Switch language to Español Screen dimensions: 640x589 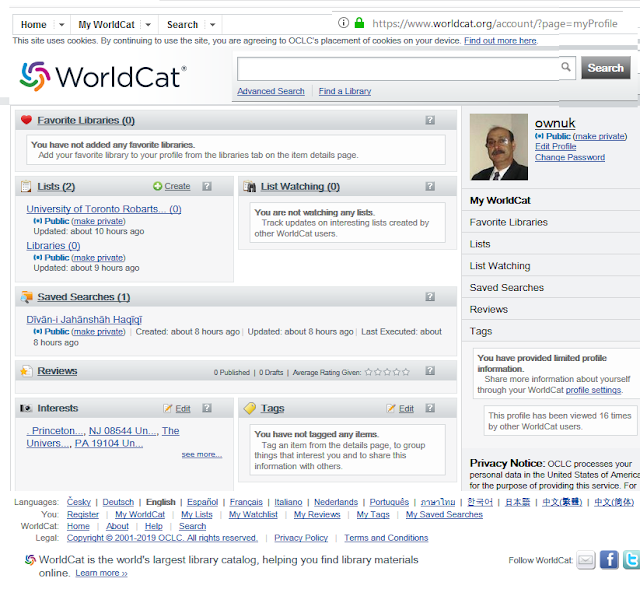click(202, 502)
